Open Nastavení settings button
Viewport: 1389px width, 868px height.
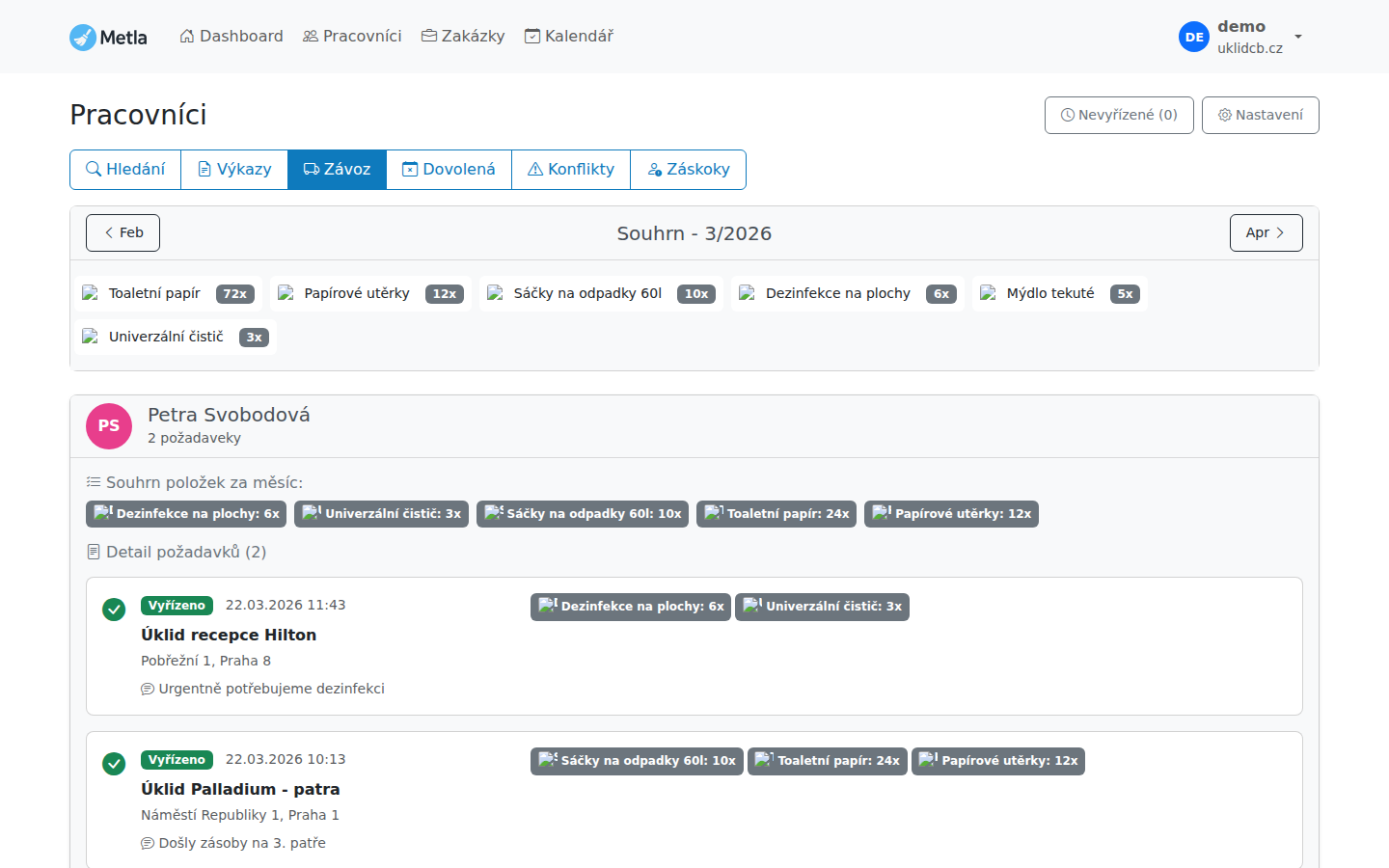coord(1260,115)
